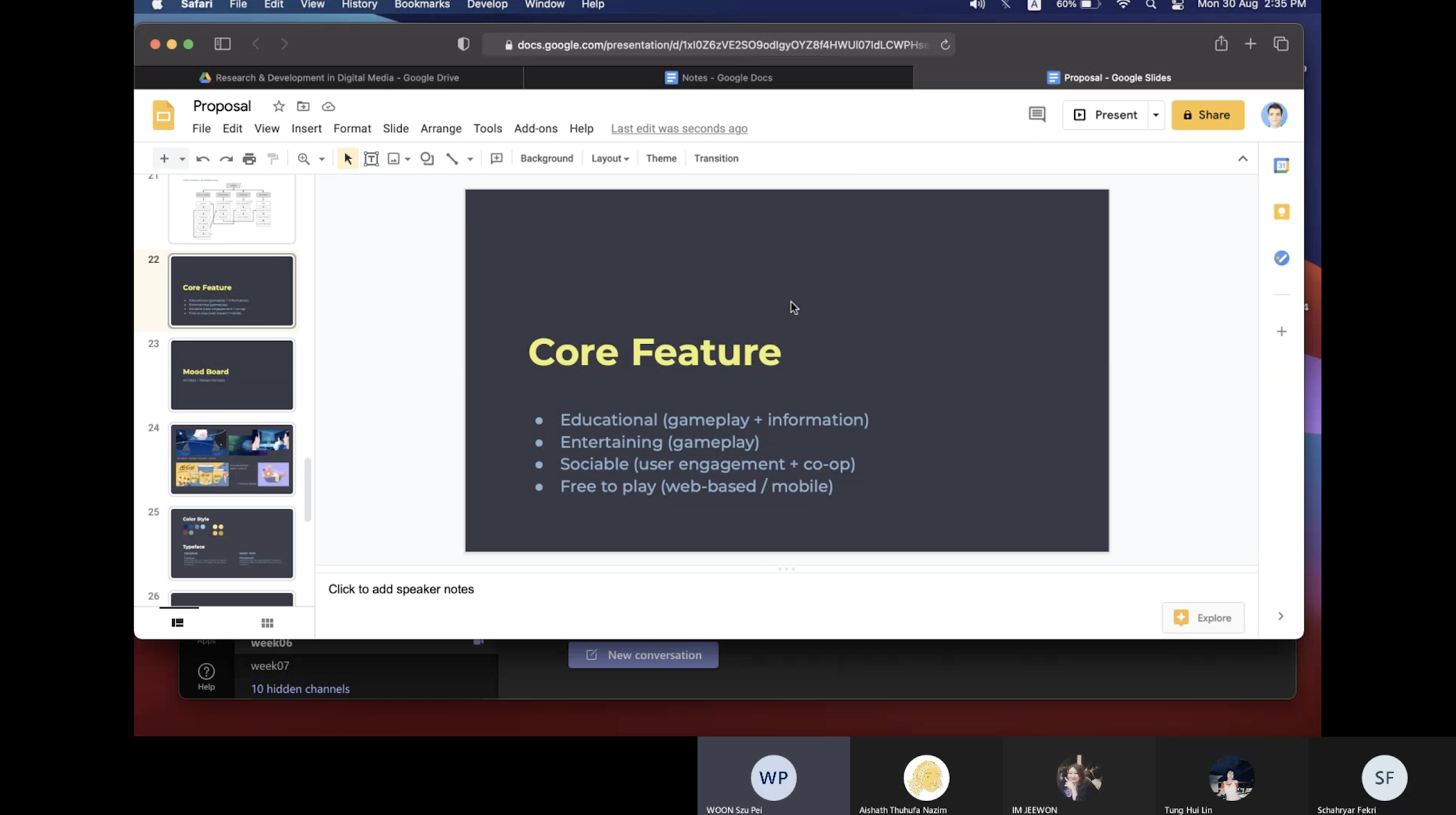
Task: Activate the paint format tool
Action: tap(273, 159)
